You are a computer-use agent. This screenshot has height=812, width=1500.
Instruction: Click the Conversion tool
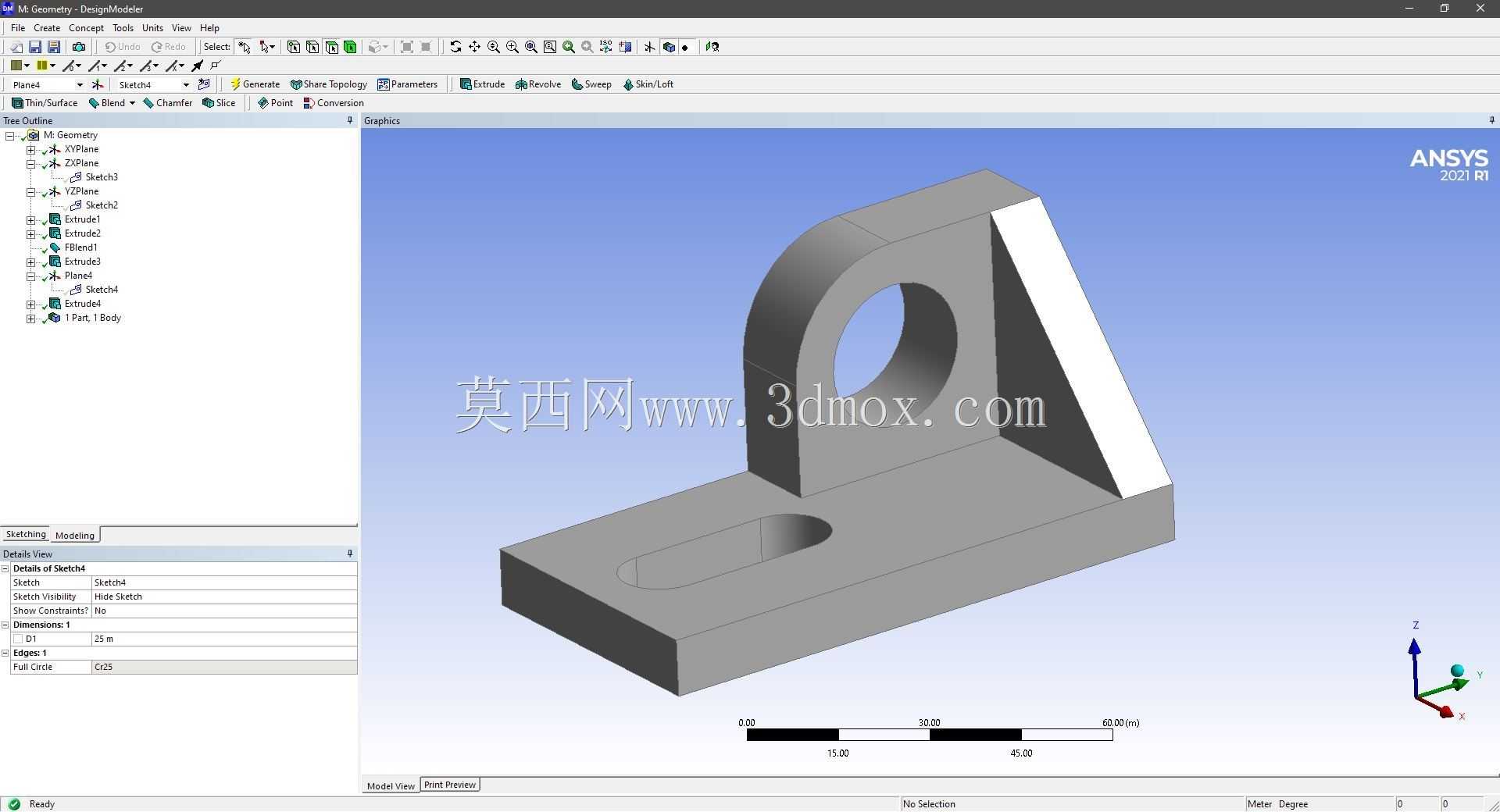click(334, 103)
